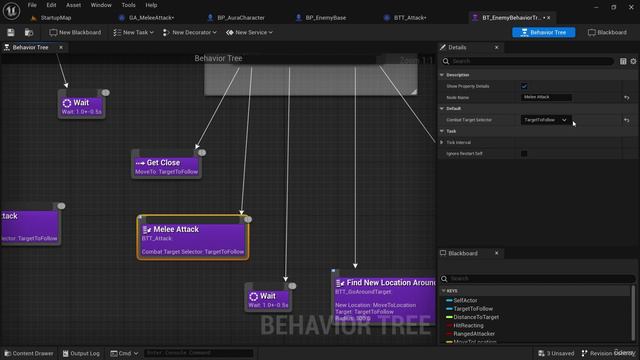Viewport: 640px width, 360px height.
Task: Collapse the Task section
Action: (x=442, y=131)
